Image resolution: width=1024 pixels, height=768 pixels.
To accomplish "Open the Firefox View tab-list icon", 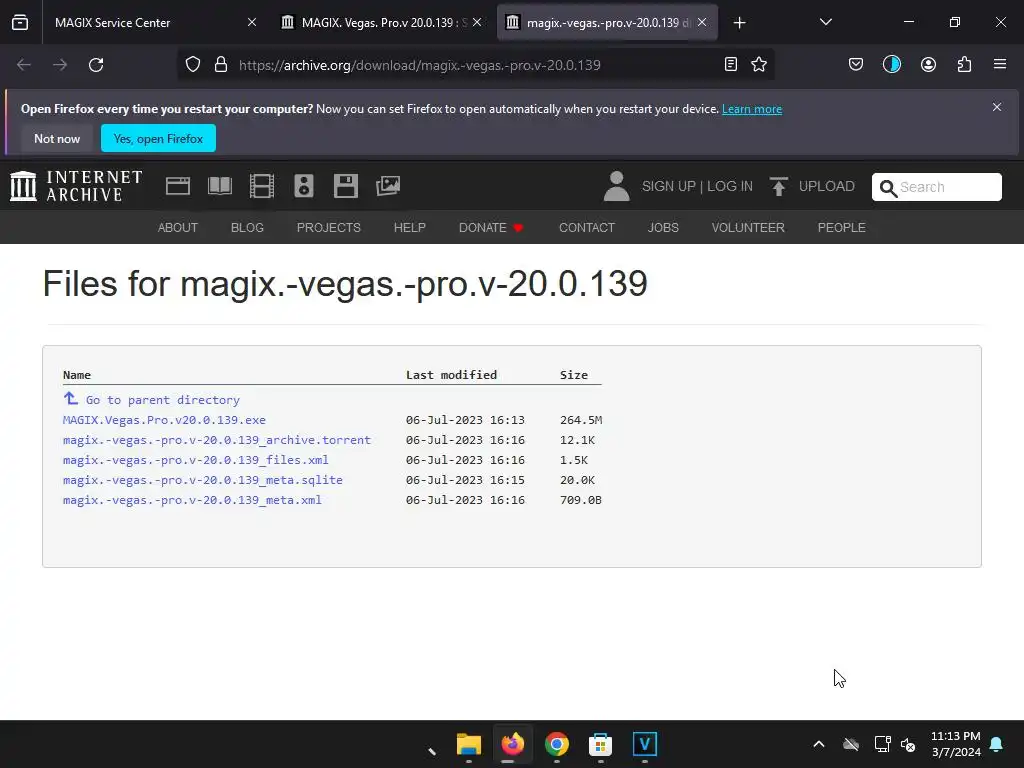I will (x=20, y=22).
